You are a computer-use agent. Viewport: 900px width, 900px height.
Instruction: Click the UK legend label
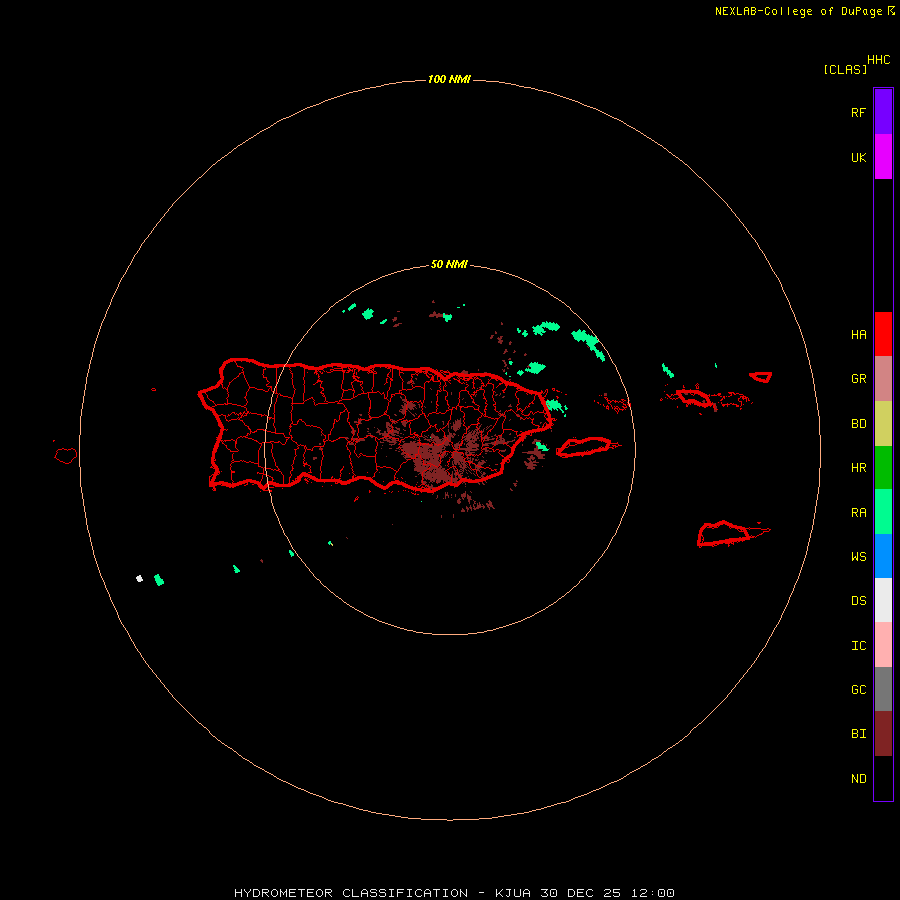click(858, 157)
